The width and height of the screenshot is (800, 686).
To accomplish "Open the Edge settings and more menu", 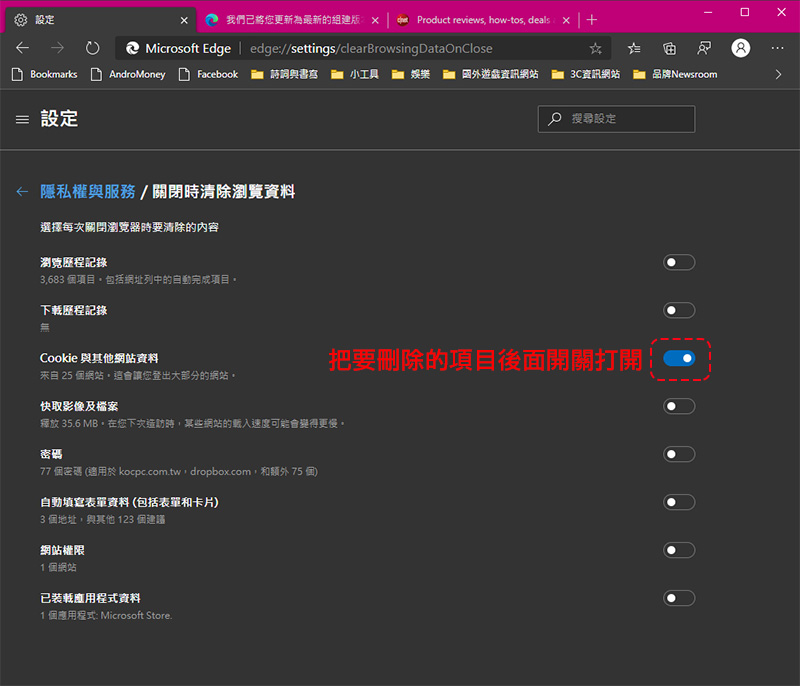I will click(777, 48).
